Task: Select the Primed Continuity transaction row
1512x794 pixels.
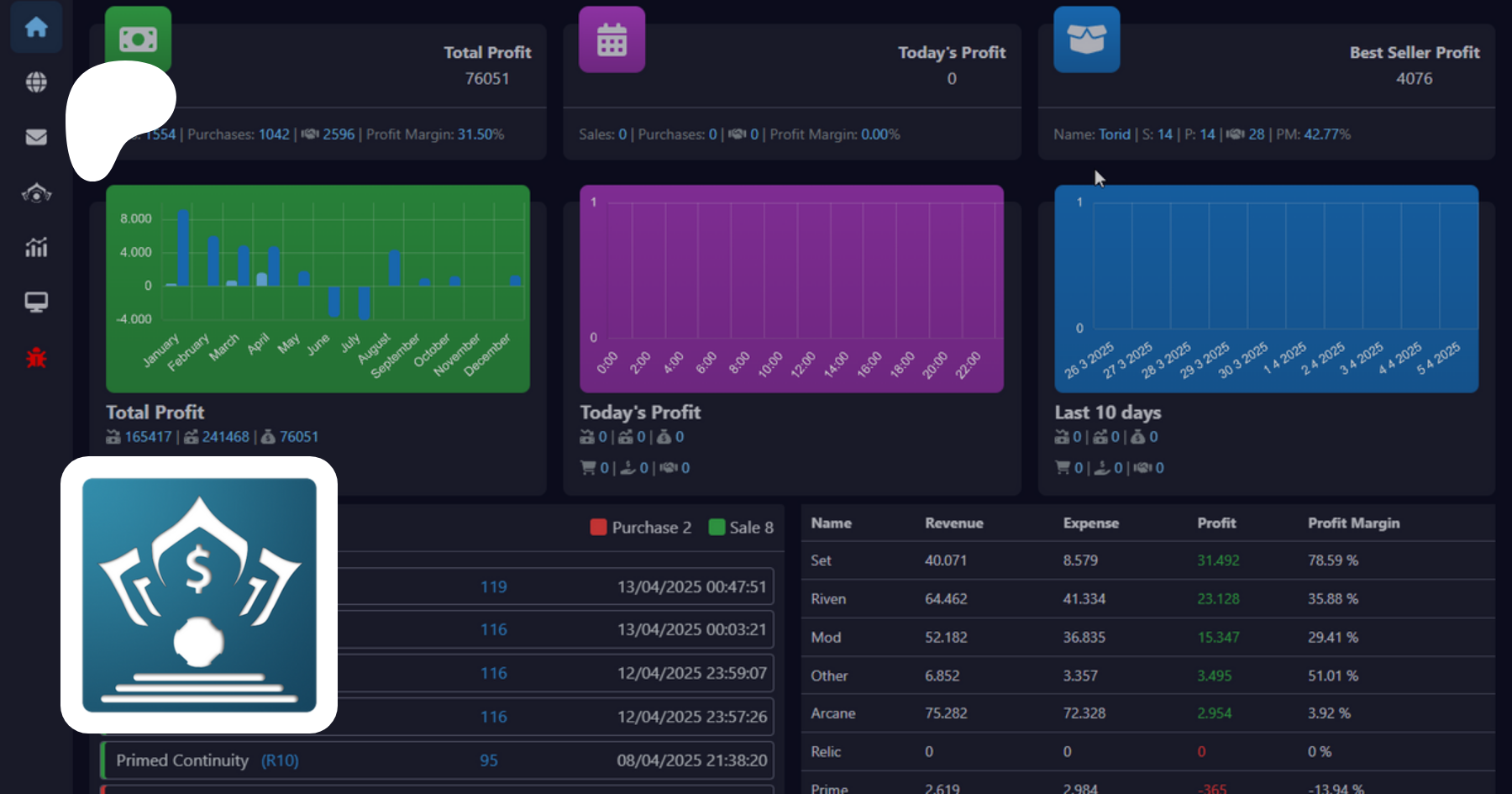Action: tap(437, 760)
